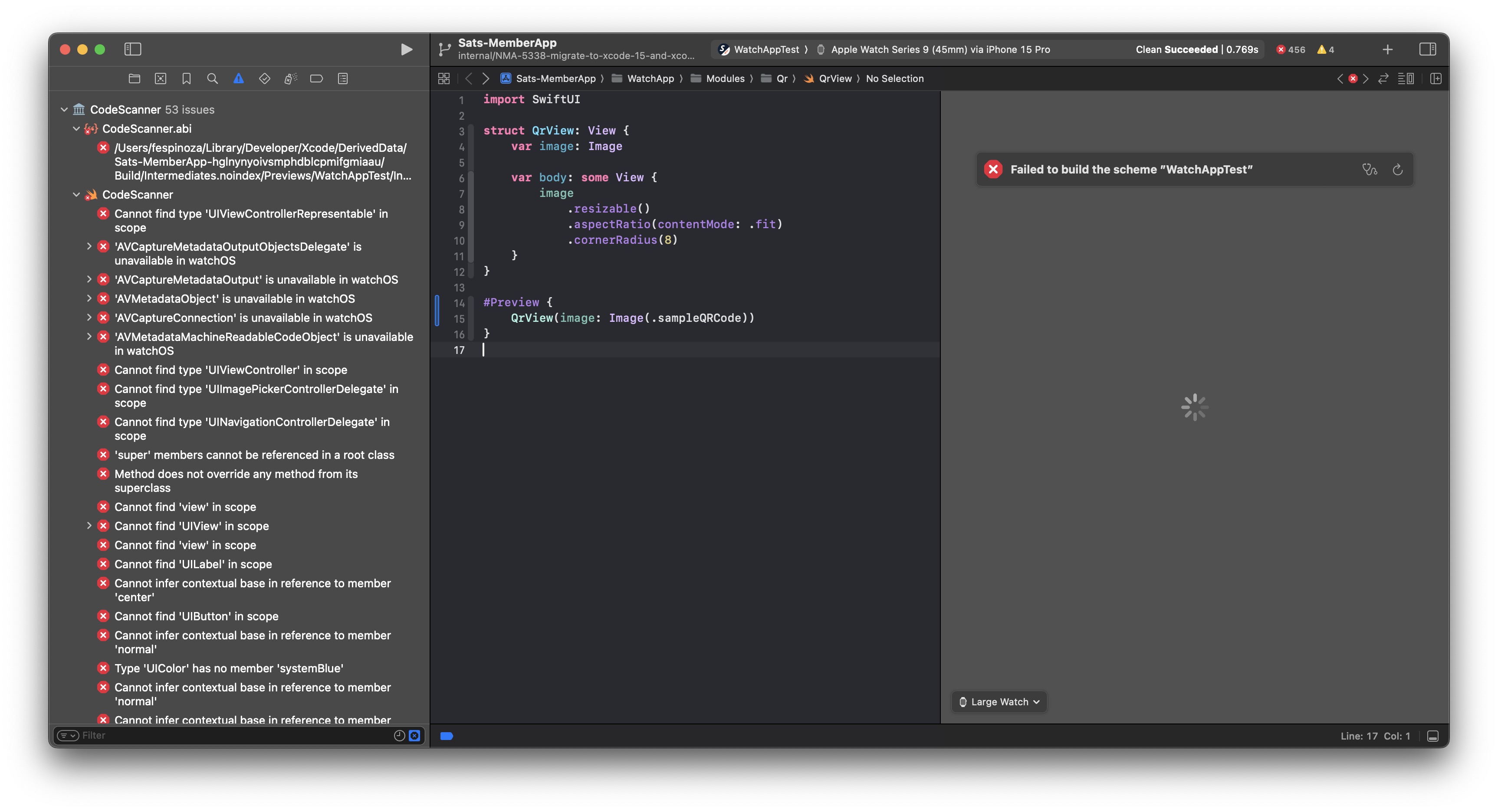Toggle errors-only filter in issue navigator

click(x=414, y=735)
